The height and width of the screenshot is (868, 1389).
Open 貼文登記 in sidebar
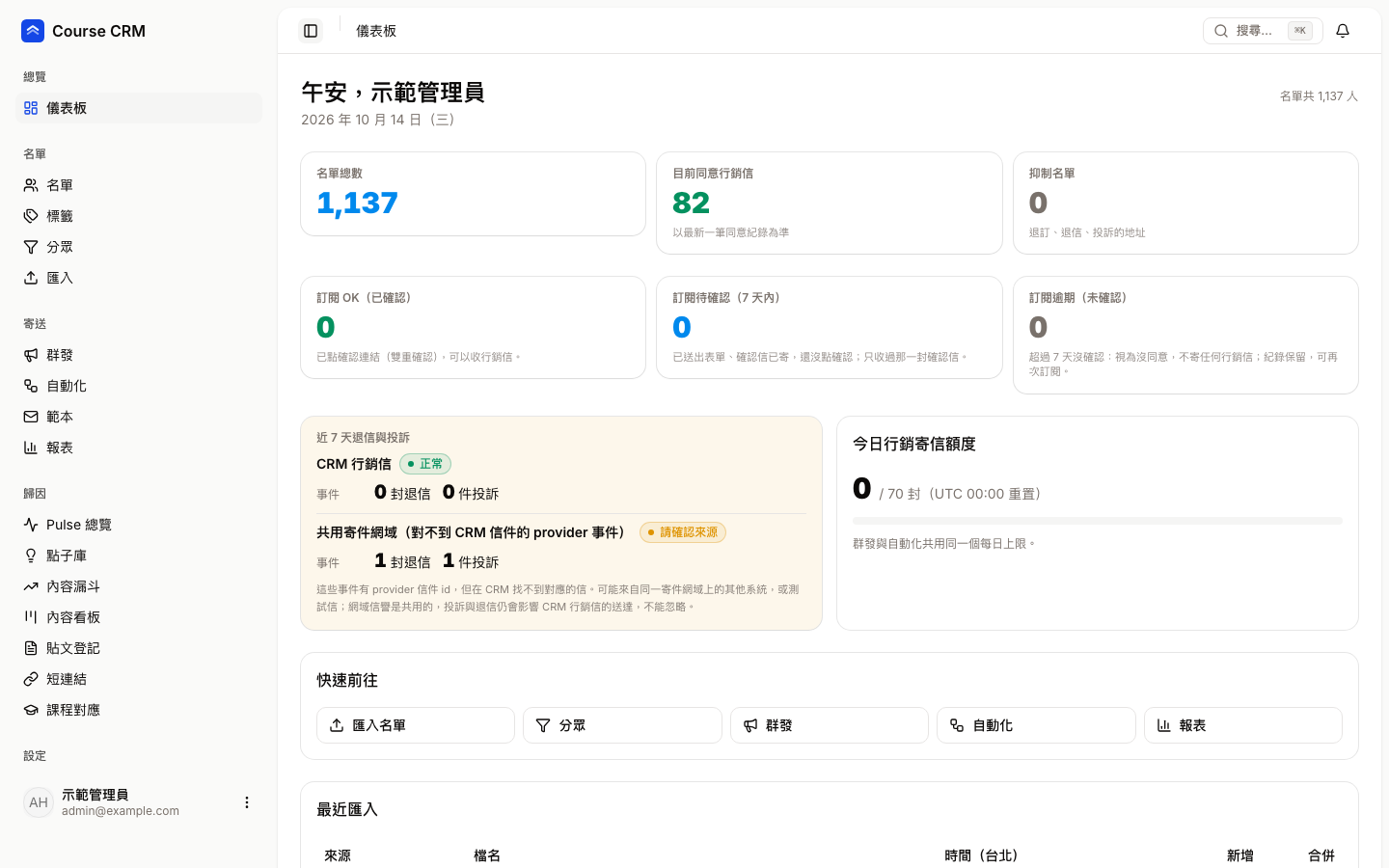139,648
